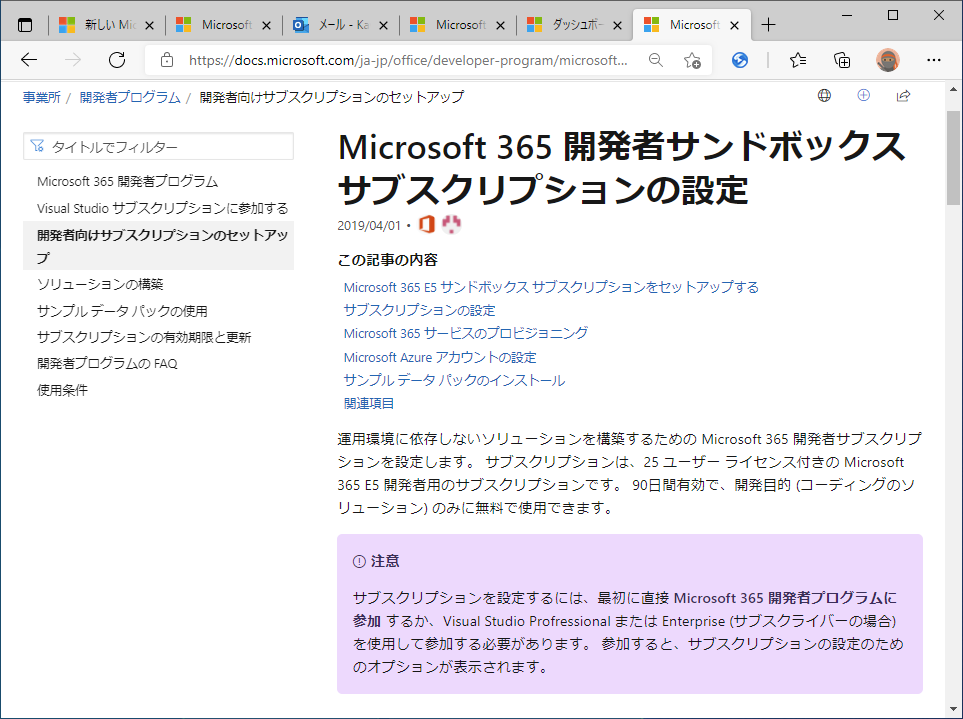Image resolution: width=963 pixels, height=719 pixels.
Task: View site information lock icon
Action: pos(166,60)
